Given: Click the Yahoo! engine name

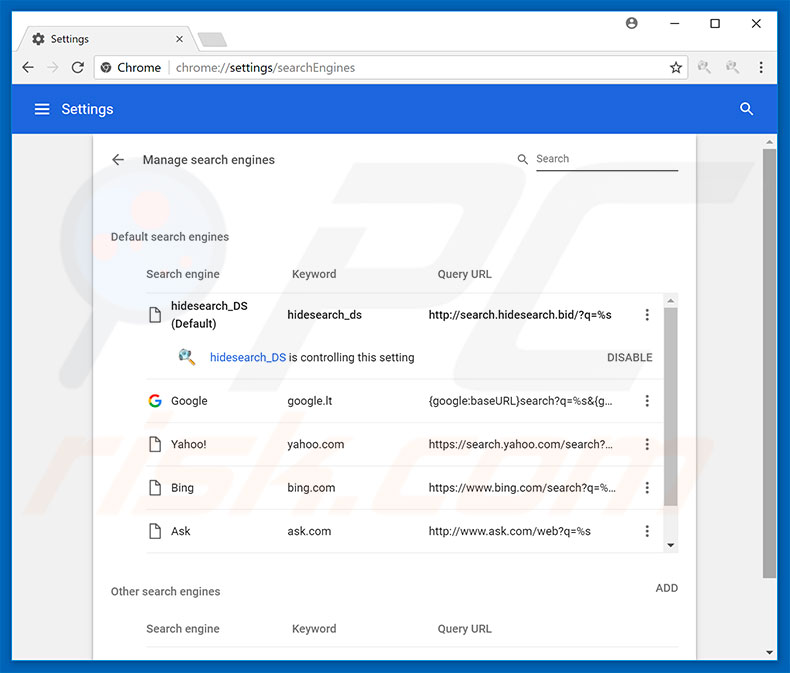Looking at the screenshot, I should click(188, 444).
